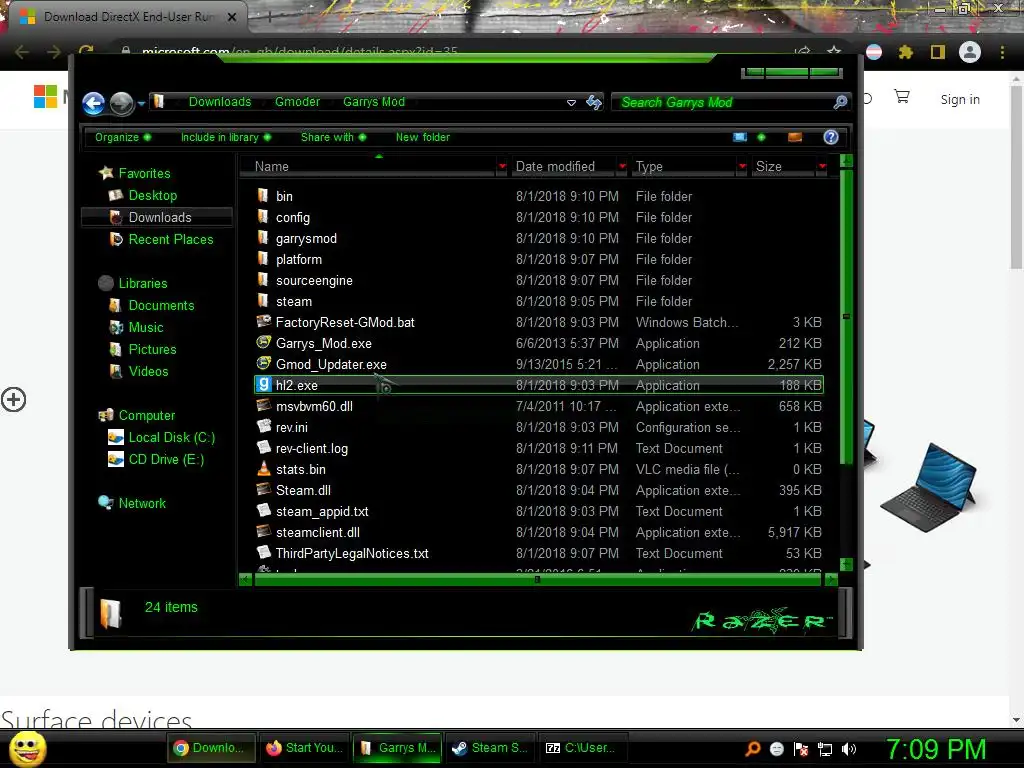
Task: Open the garrysmod folder
Action: [x=306, y=238]
